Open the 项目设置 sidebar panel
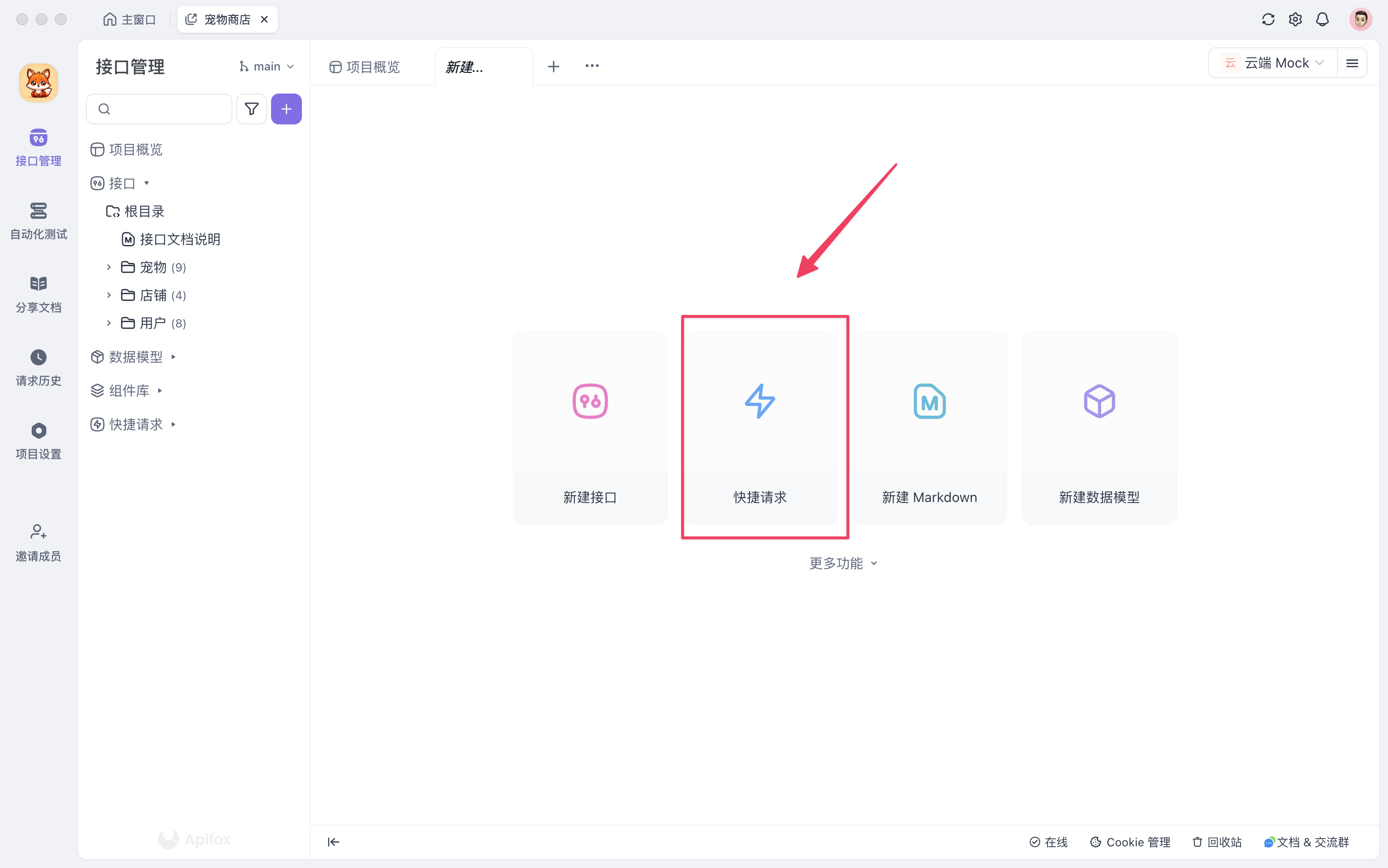 [x=38, y=440]
